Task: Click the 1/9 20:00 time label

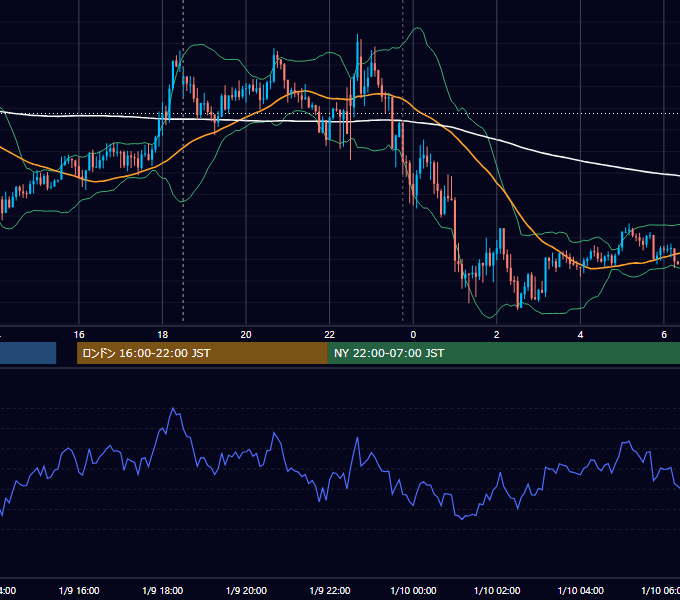Action: click(246, 590)
